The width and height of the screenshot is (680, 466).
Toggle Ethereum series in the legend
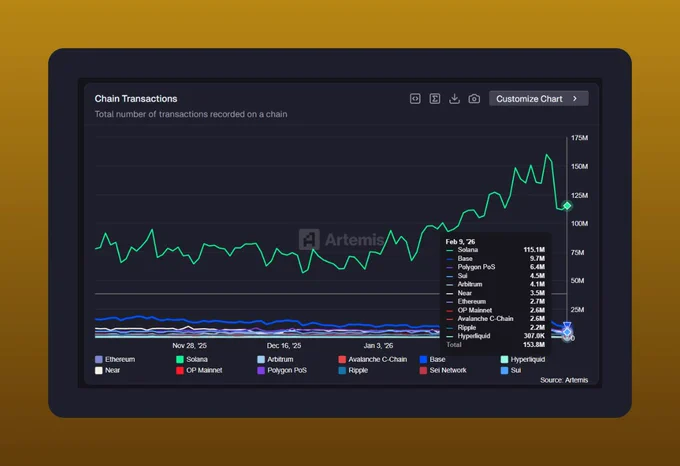click(x=115, y=359)
